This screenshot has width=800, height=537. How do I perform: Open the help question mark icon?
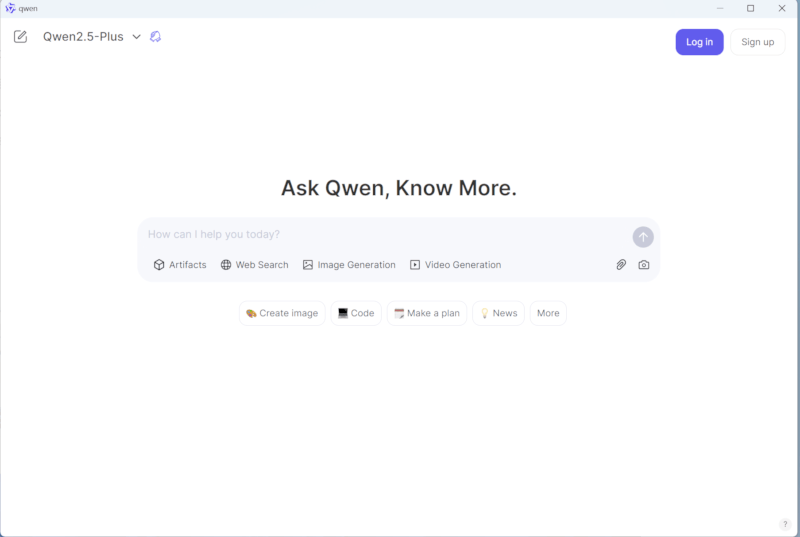tap(785, 524)
